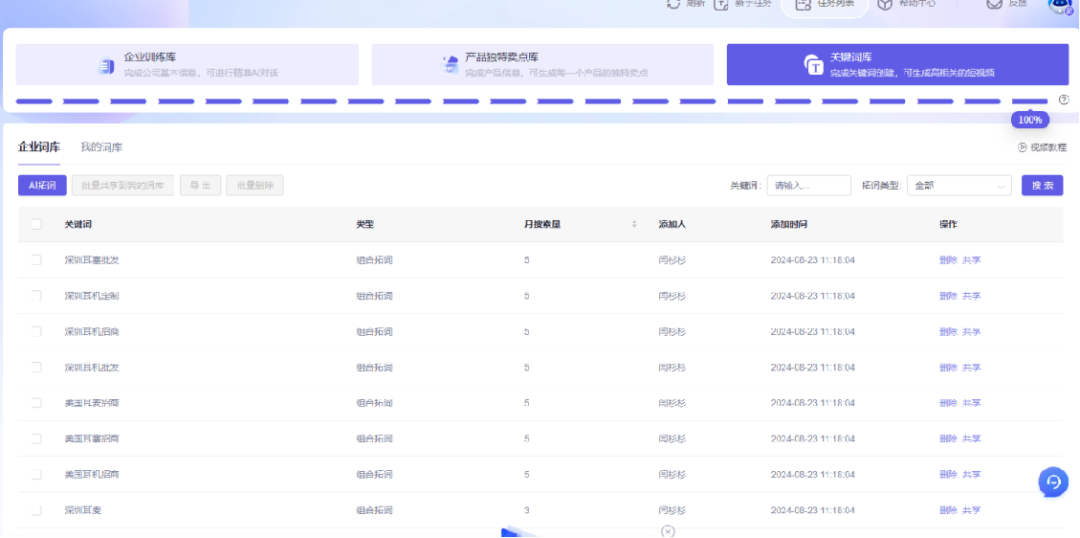Click the 添加时间 column header
The image size is (1080, 538).
[789, 225]
